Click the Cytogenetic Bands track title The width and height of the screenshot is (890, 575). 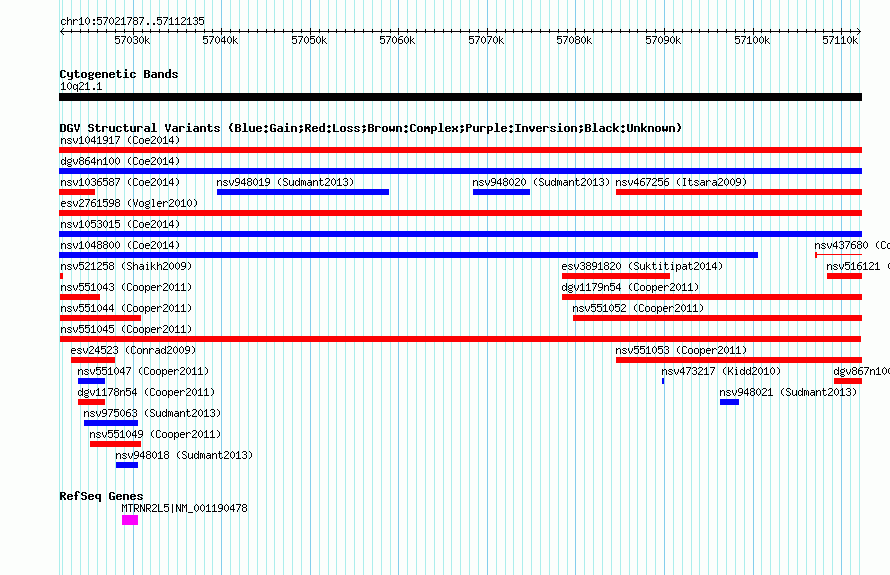[x=119, y=74]
